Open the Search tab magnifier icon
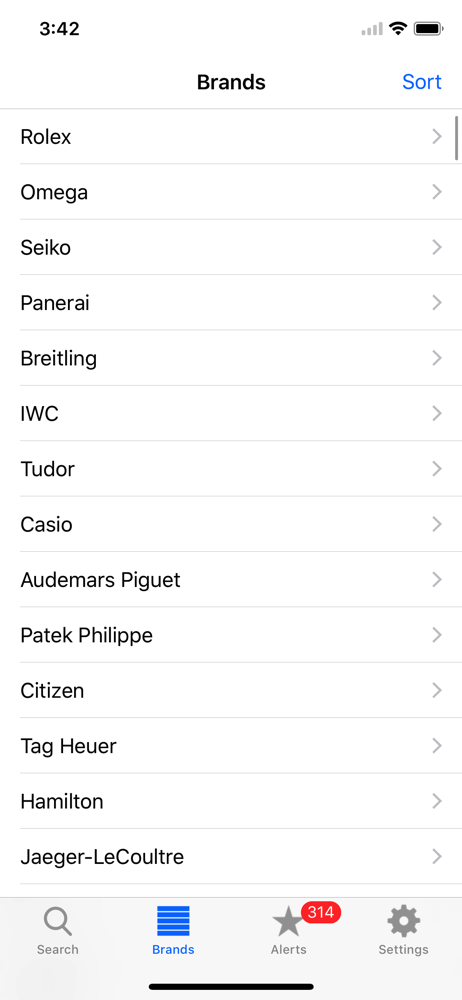This screenshot has width=462, height=1000. 57,922
